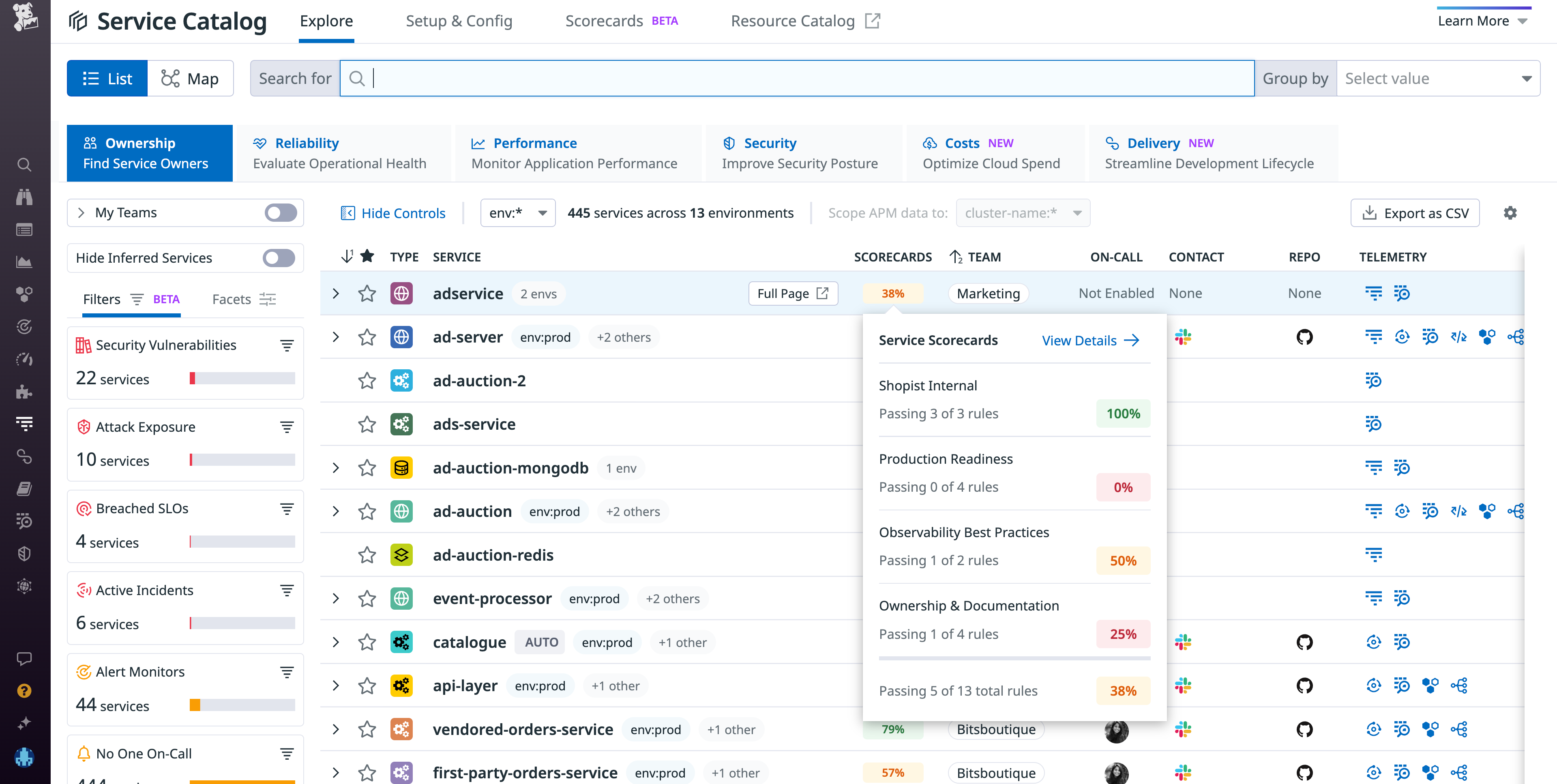Switch to the Setup & Config tab
Screen dimensions: 1557x784
point(459,21)
